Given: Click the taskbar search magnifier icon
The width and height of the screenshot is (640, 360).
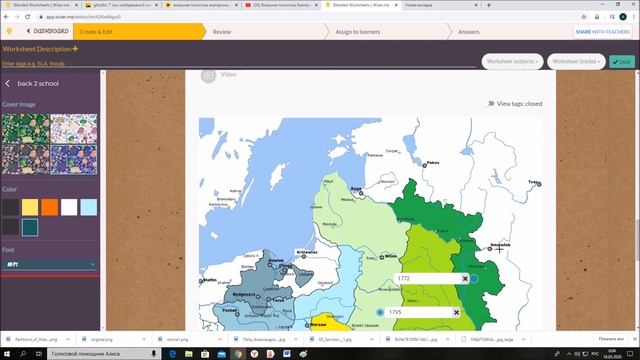Looking at the screenshot, I should [x=23, y=353].
